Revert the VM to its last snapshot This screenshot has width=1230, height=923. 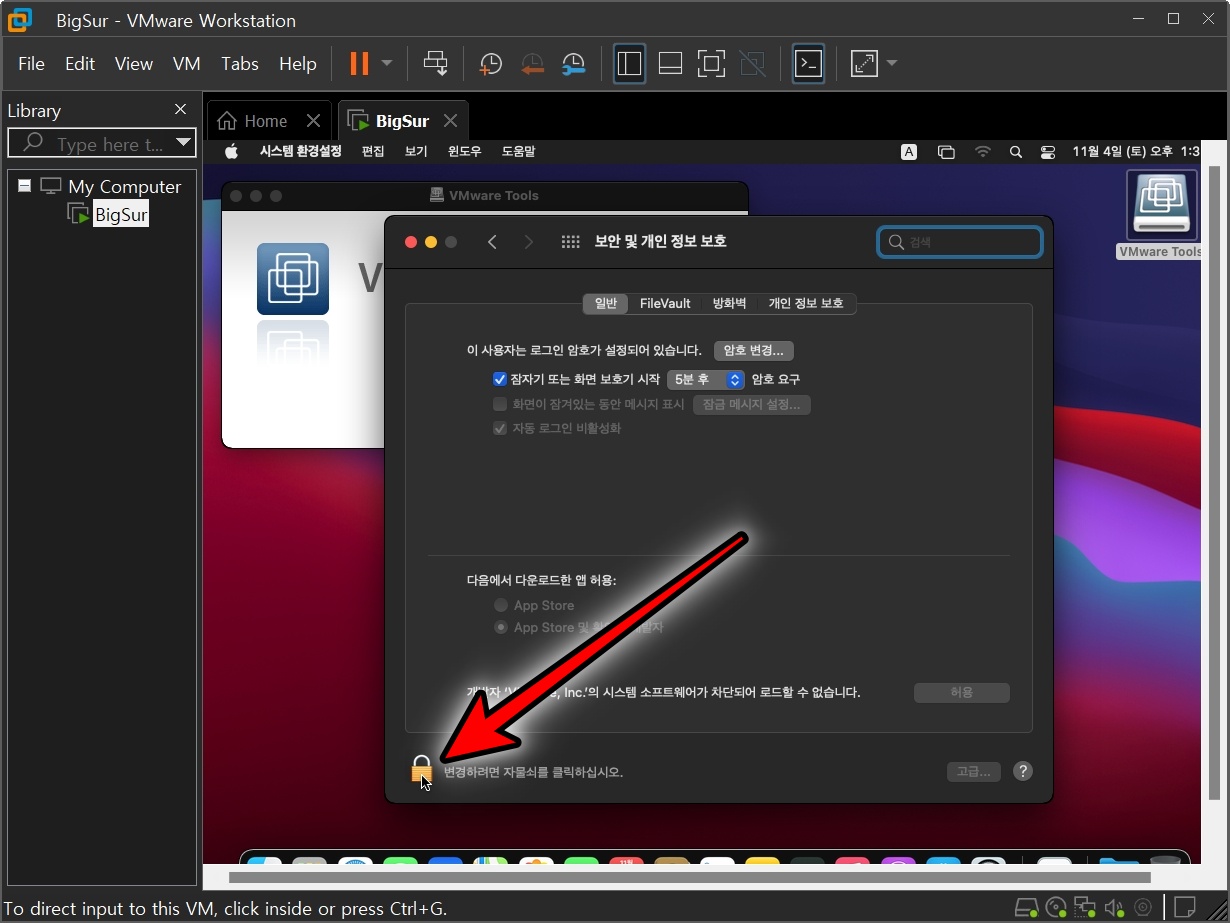pos(532,64)
